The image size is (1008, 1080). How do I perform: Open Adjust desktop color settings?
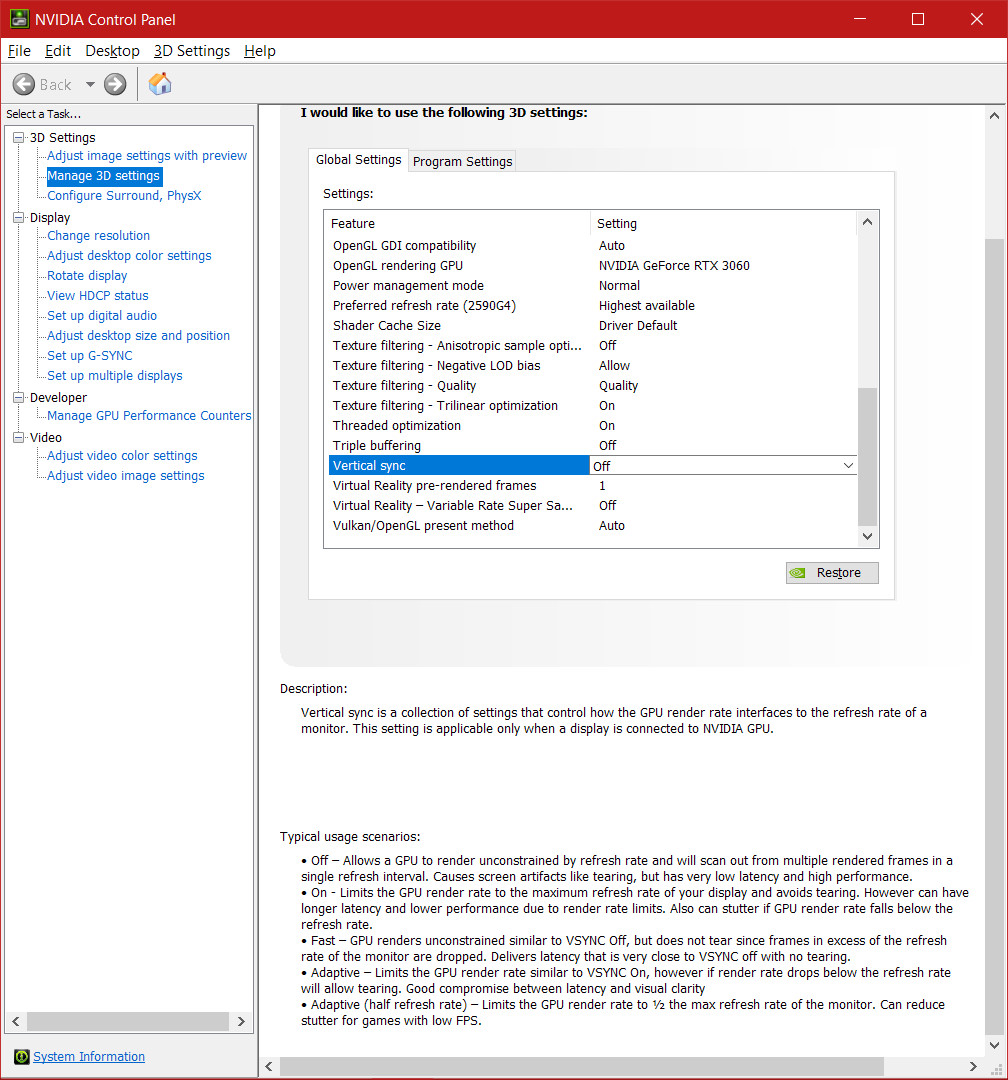point(129,256)
